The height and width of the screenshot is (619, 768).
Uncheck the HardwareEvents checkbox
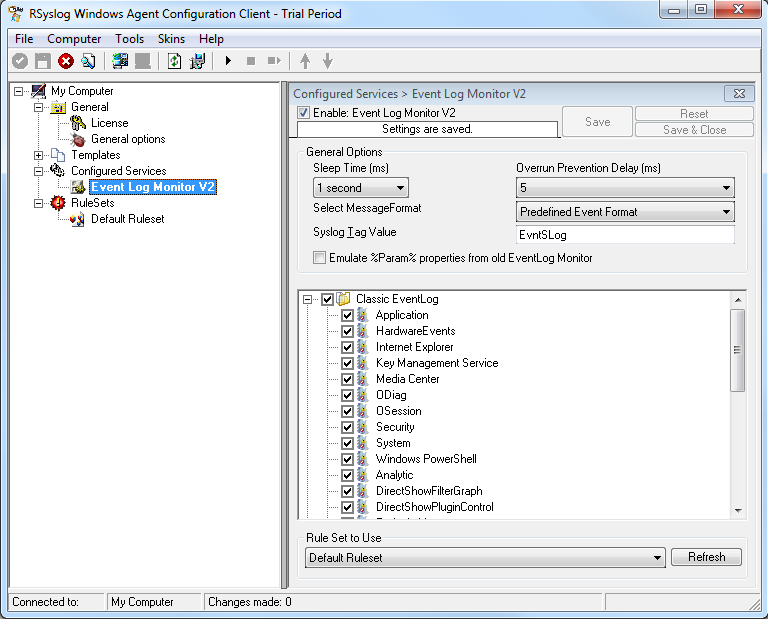pyautogui.click(x=347, y=331)
